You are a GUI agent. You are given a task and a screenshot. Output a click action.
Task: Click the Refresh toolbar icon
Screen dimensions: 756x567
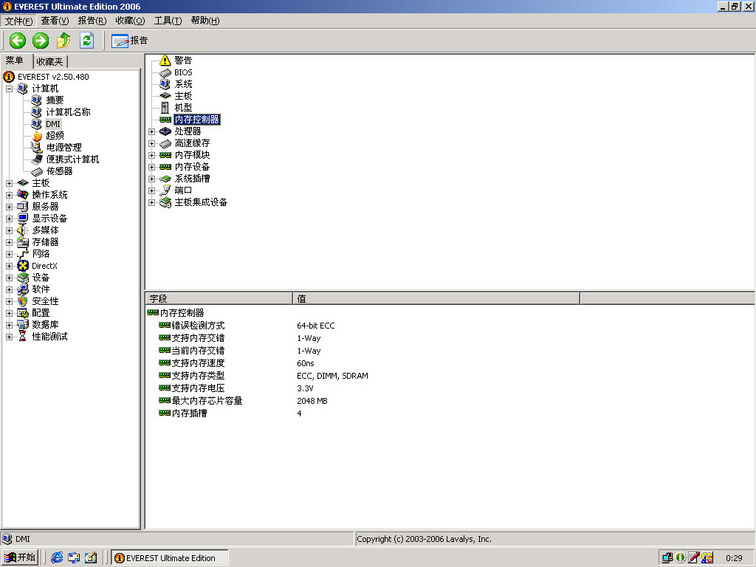coord(87,40)
